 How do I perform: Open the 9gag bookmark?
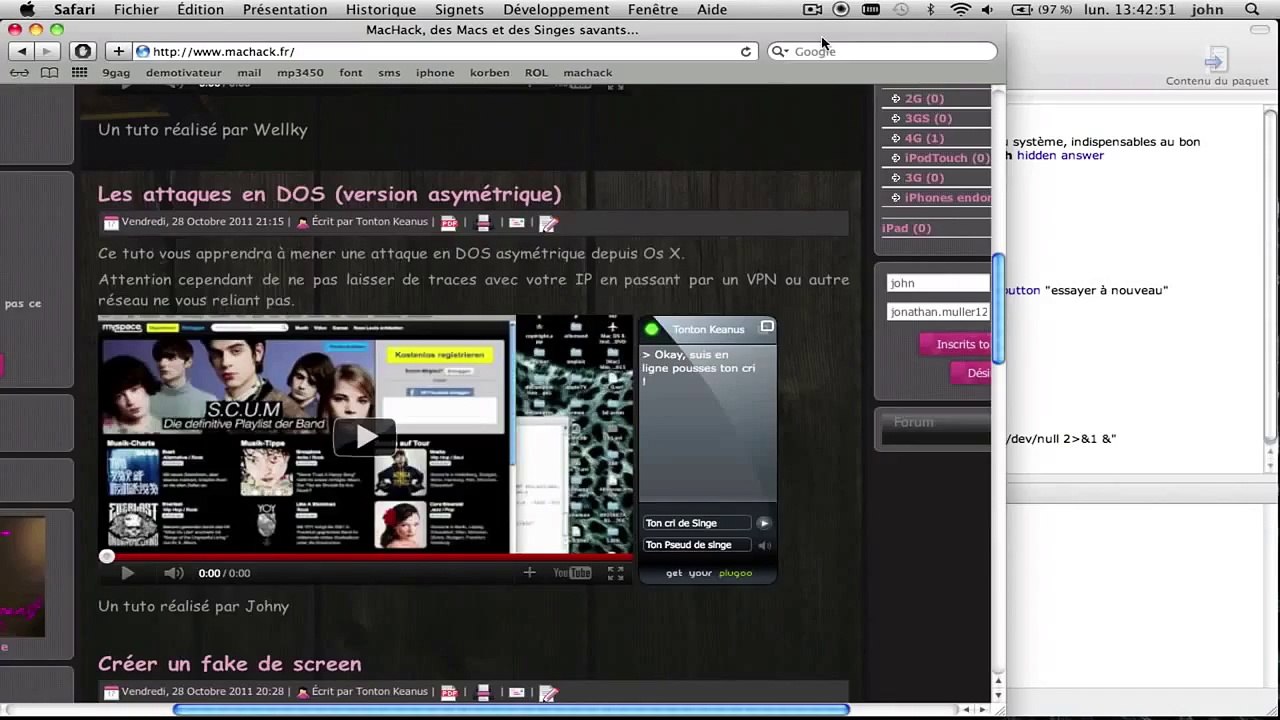pos(116,73)
